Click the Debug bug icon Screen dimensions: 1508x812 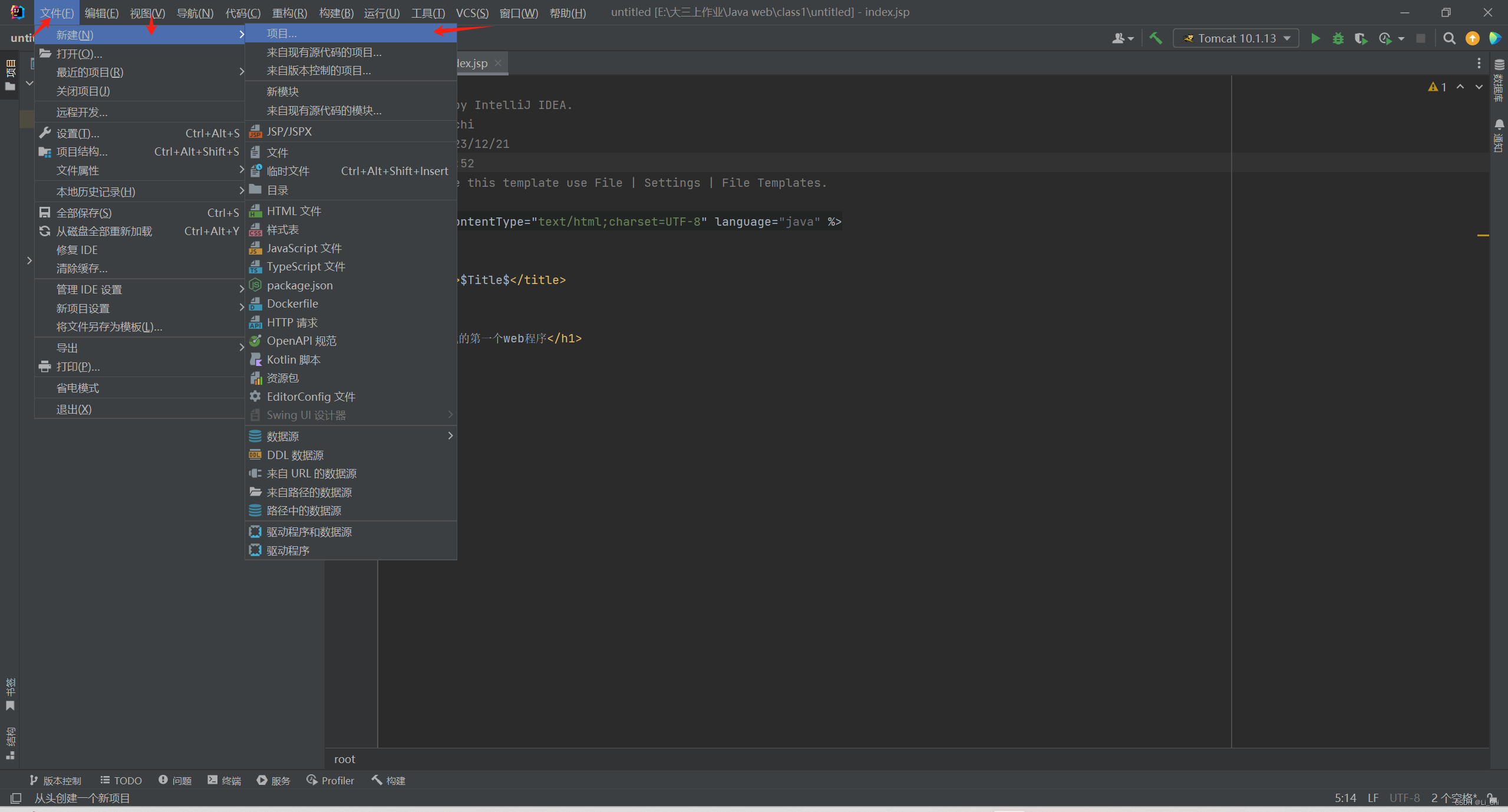[1338, 38]
